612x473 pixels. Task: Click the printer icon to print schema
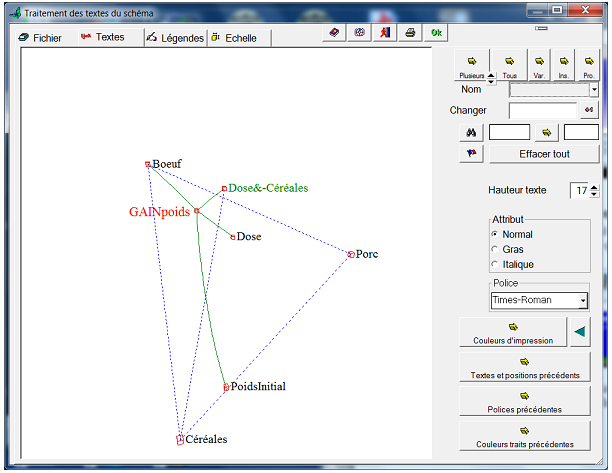tap(410, 33)
